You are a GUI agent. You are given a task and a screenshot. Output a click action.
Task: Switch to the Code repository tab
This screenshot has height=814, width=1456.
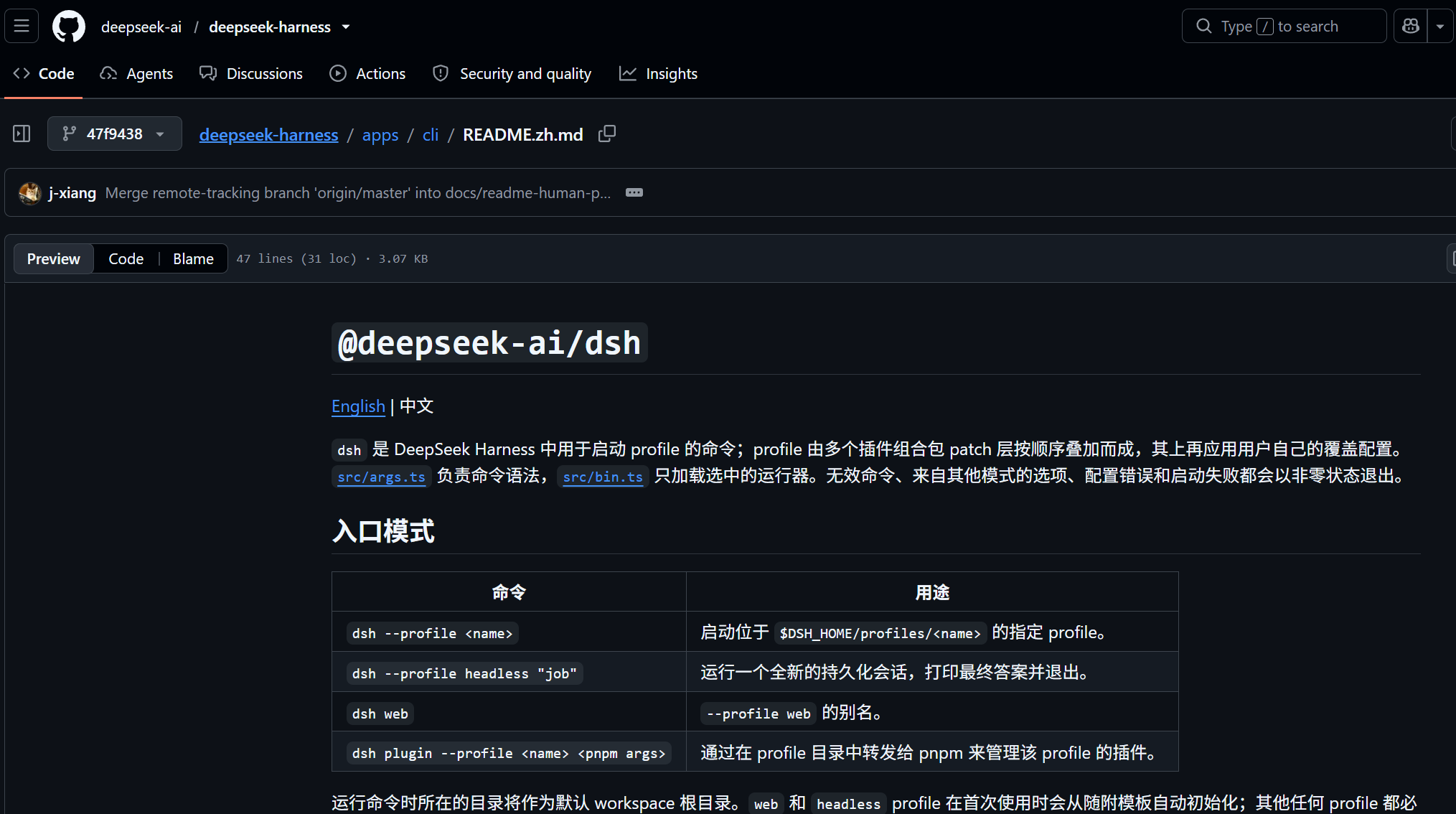(44, 74)
